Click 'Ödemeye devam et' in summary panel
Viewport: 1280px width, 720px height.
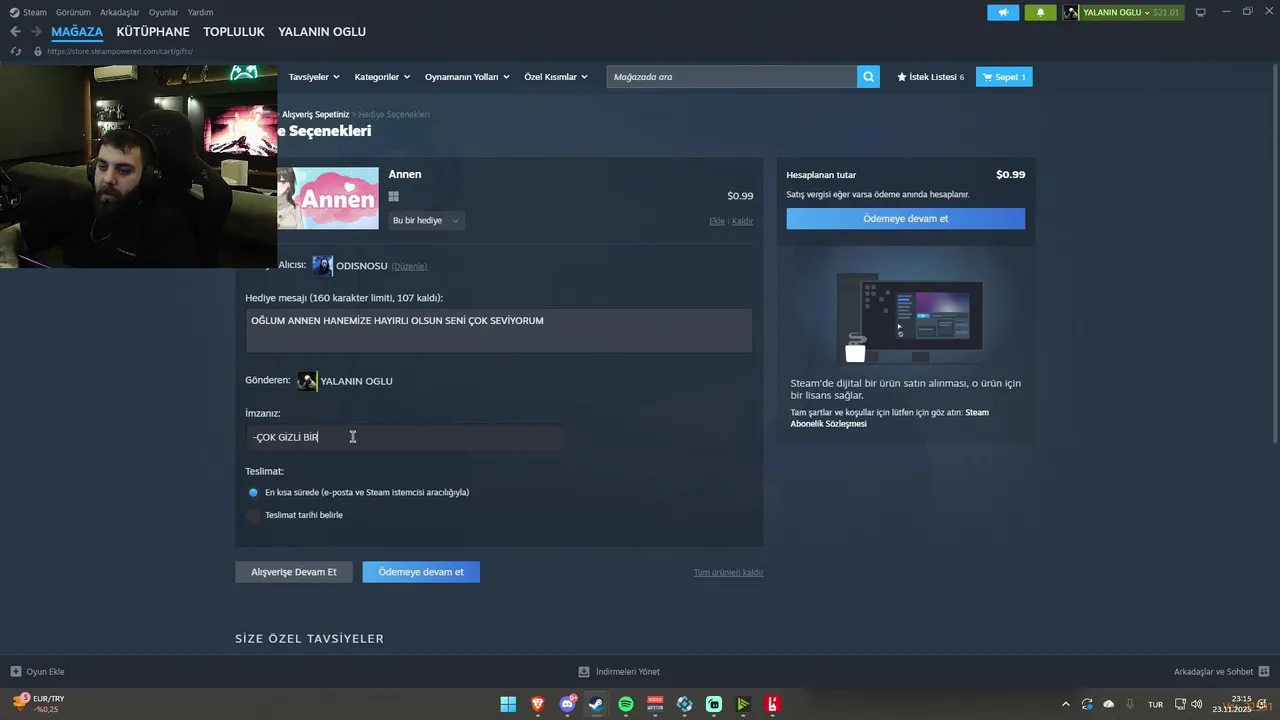point(905,219)
